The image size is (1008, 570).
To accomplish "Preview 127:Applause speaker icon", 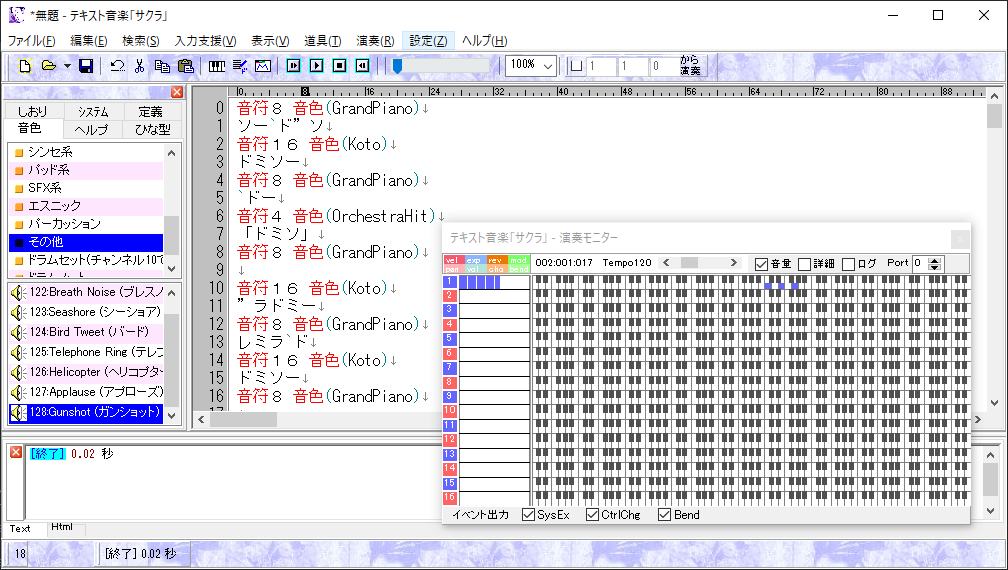I will (18, 392).
